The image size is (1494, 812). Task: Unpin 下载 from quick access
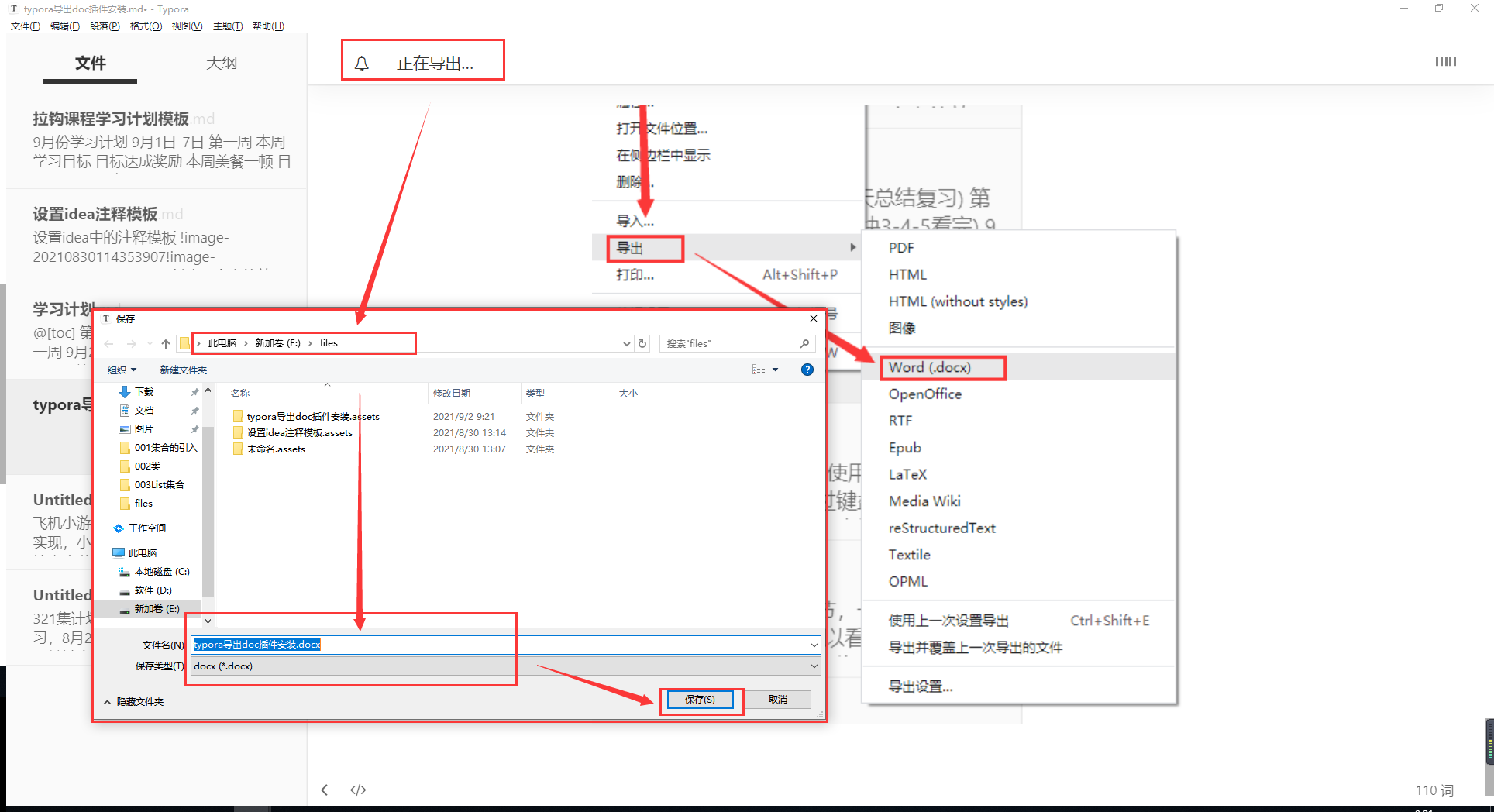point(194,391)
